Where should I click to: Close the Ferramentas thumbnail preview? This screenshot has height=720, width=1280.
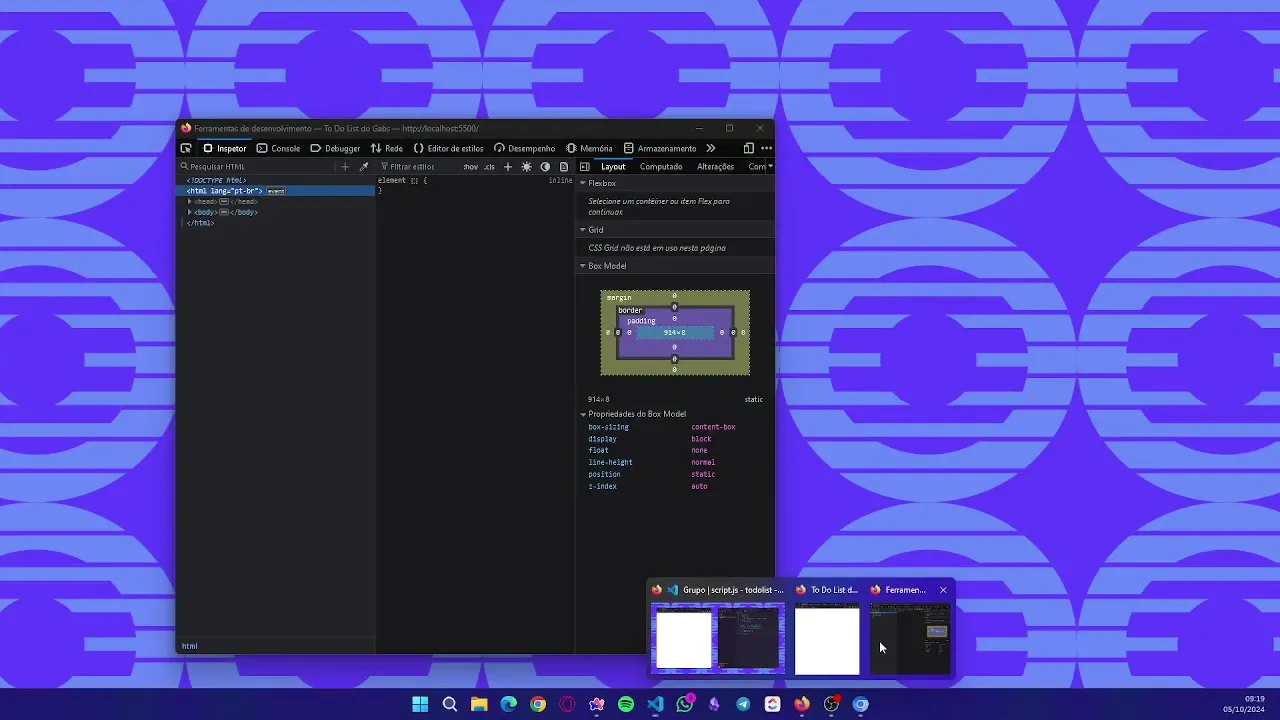tap(943, 590)
